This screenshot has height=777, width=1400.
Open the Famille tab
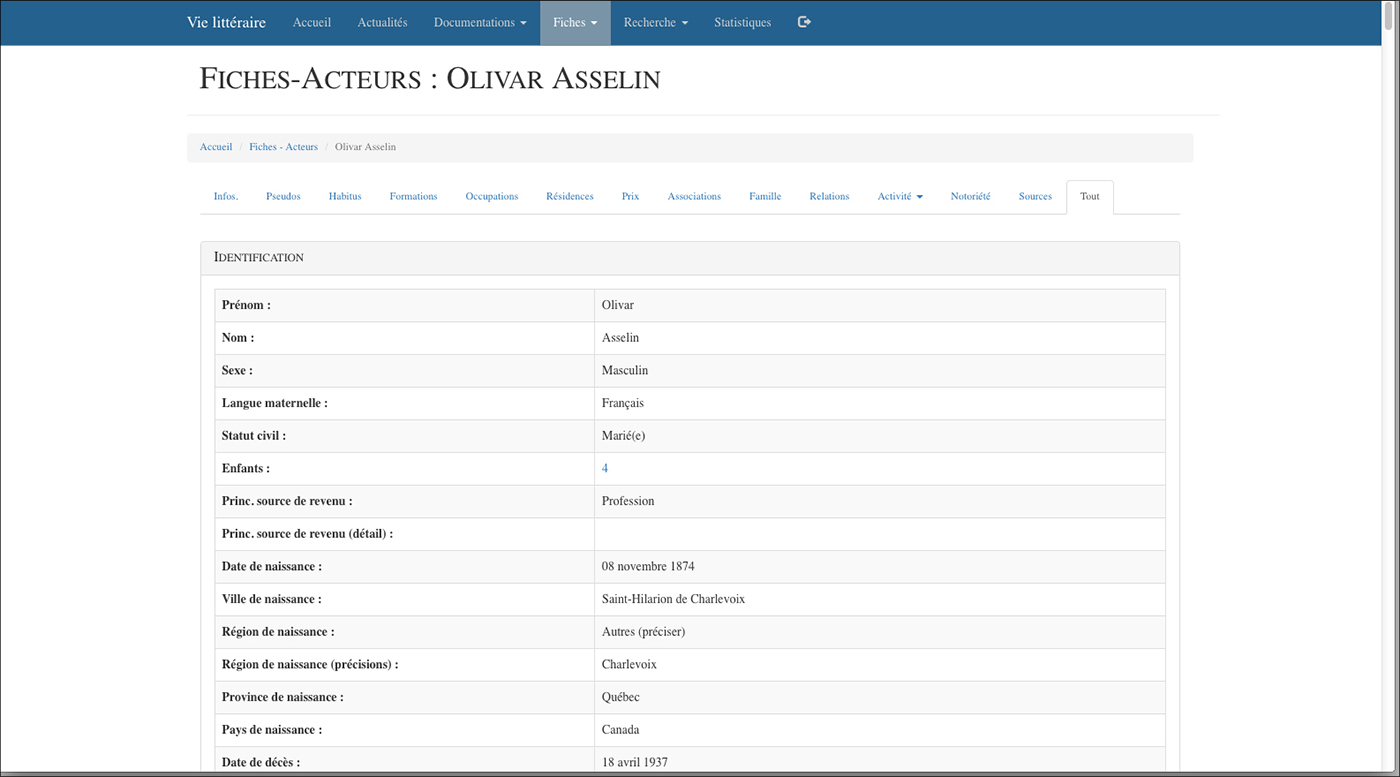pos(765,196)
